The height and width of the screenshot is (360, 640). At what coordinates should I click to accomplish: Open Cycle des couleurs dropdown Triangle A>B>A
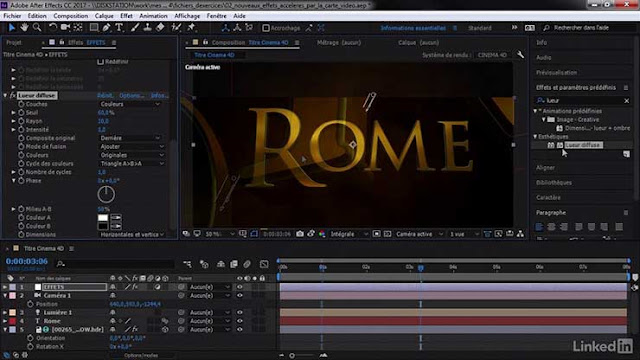(132, 163)
